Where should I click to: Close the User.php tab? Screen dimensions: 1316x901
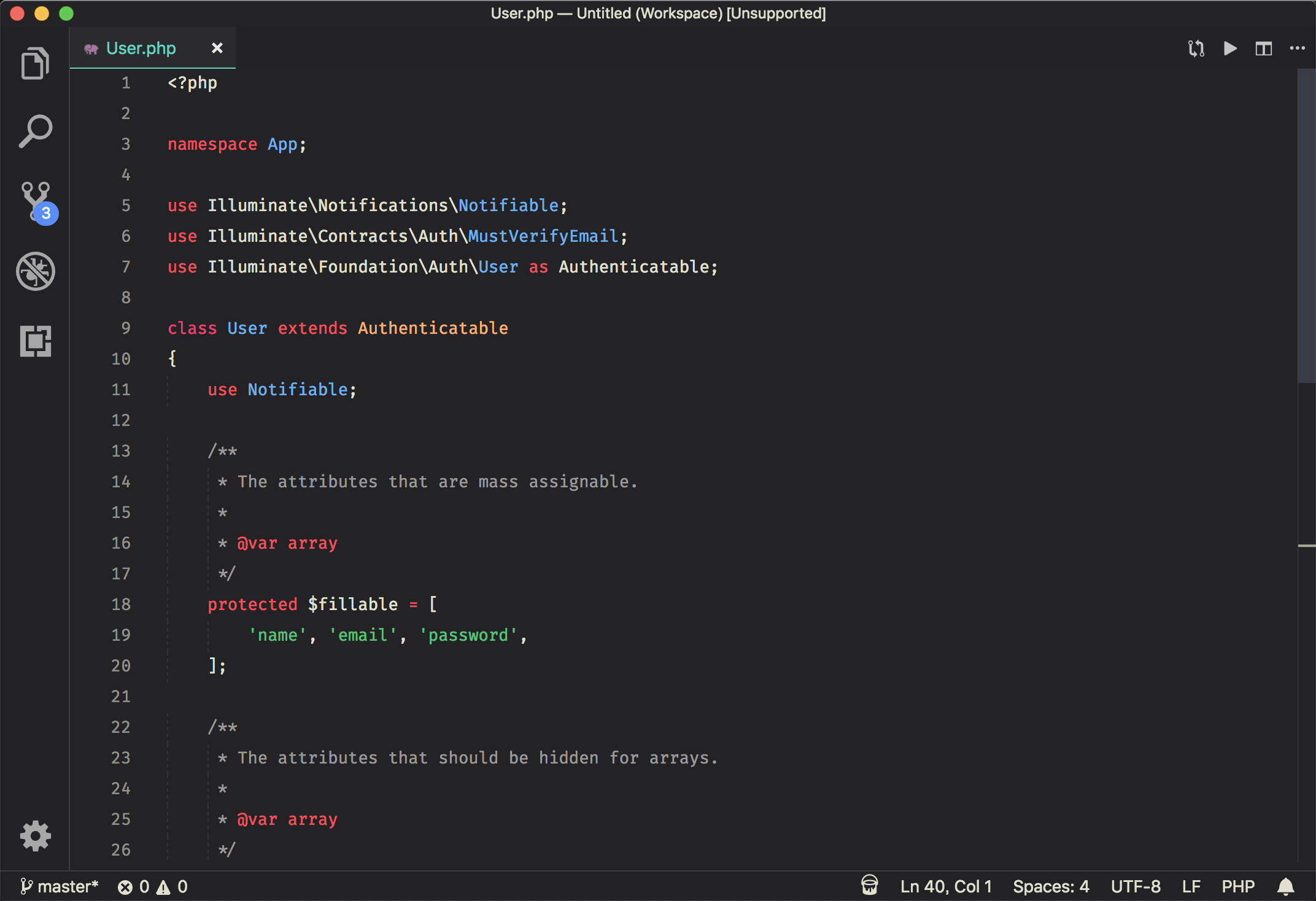pos(217,48)
